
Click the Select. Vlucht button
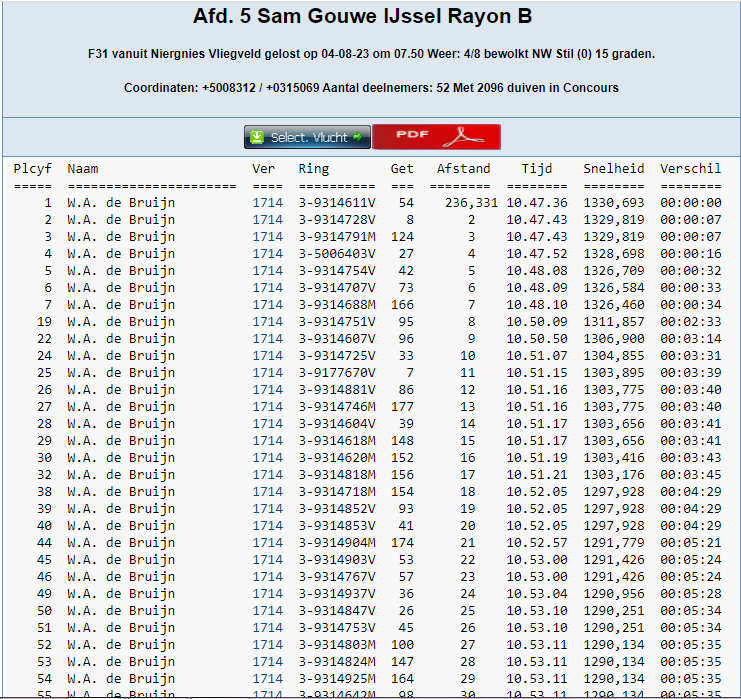coord(307,137)
